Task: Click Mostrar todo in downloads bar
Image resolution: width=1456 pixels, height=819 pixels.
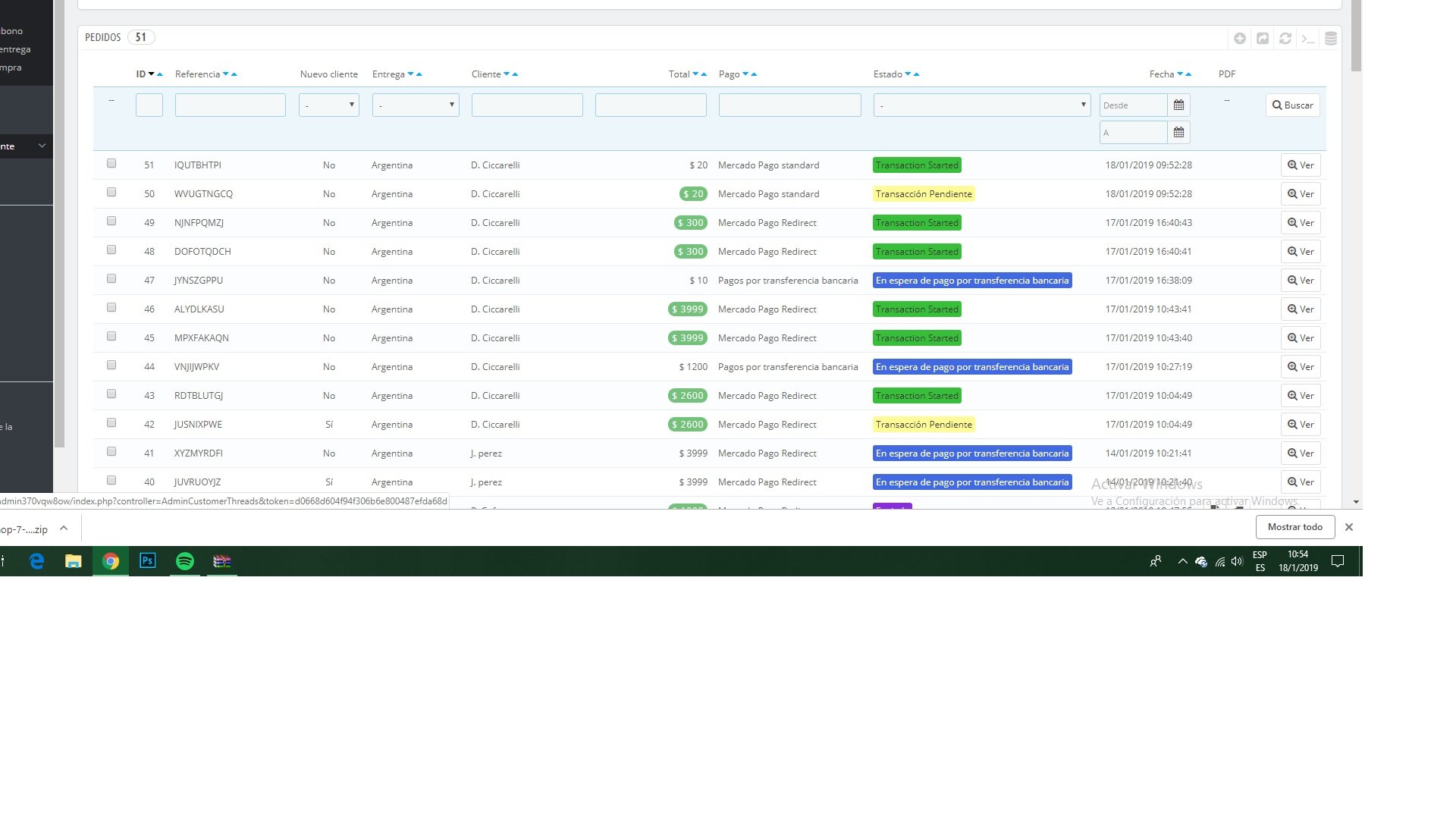Action: click(1294, 527)
